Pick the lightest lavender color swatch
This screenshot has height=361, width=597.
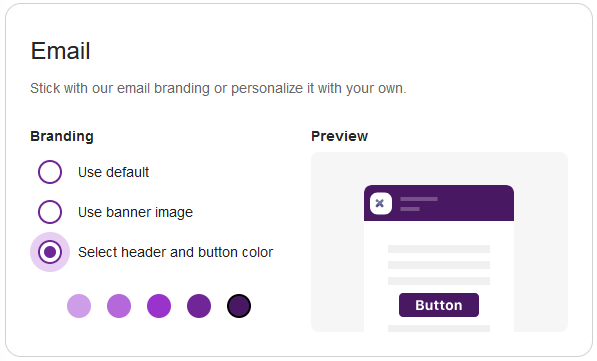(79, 306)
